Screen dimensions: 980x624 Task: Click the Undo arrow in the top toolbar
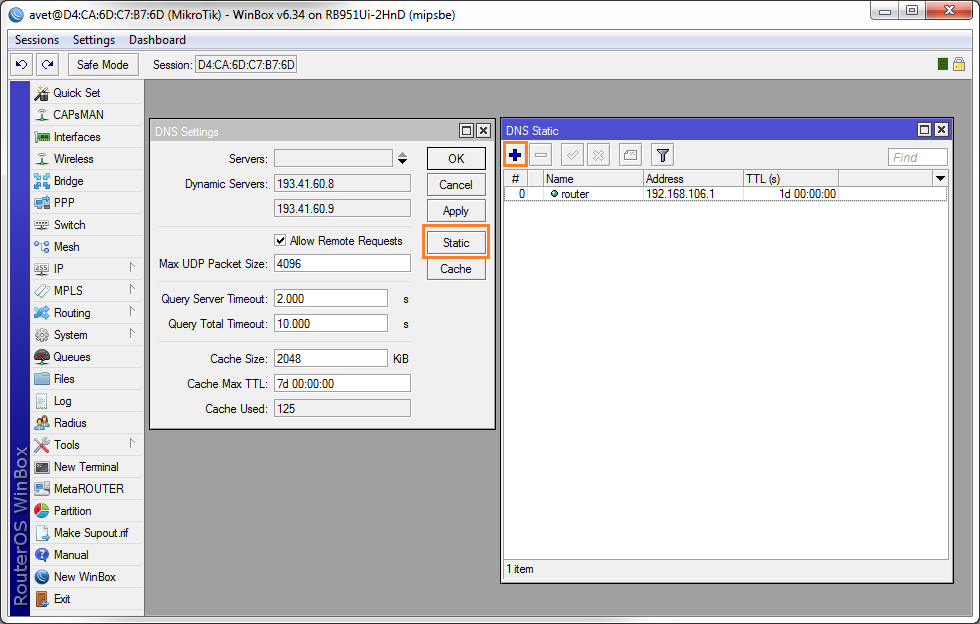pyautogui.click(x=21, y=65)
